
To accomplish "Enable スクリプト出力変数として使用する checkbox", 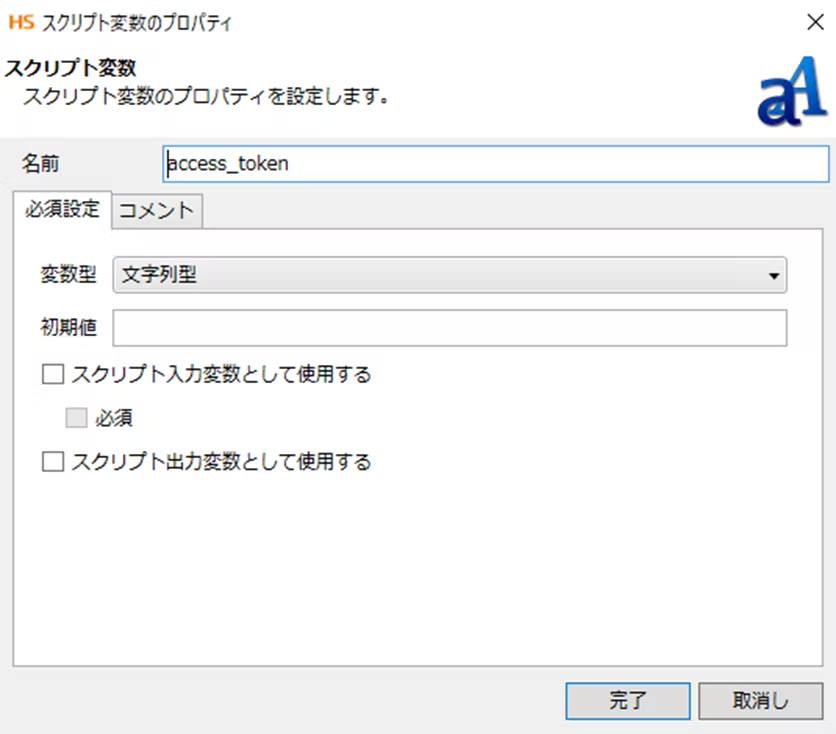I will pyautogui.click(x=53, y=462).
